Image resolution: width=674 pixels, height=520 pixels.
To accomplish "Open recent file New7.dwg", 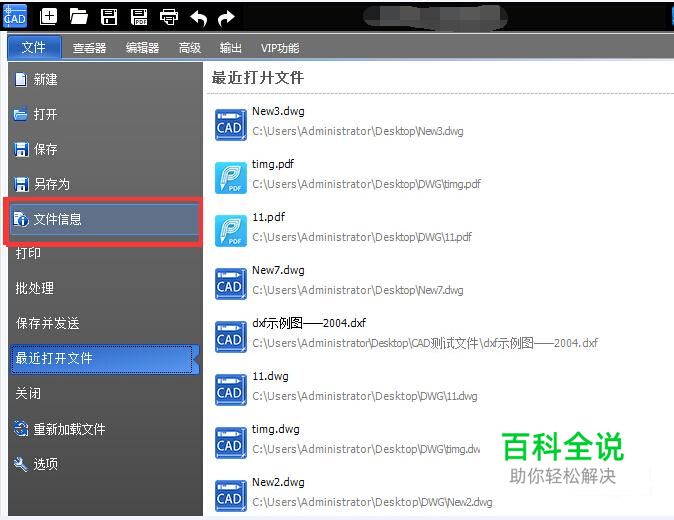I will 278,270.
